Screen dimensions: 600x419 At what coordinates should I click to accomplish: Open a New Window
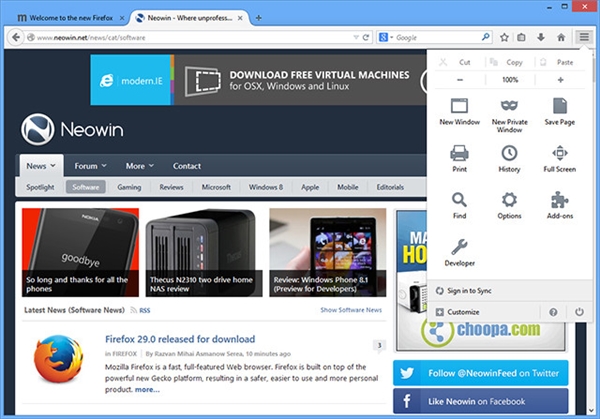[459, 112]
